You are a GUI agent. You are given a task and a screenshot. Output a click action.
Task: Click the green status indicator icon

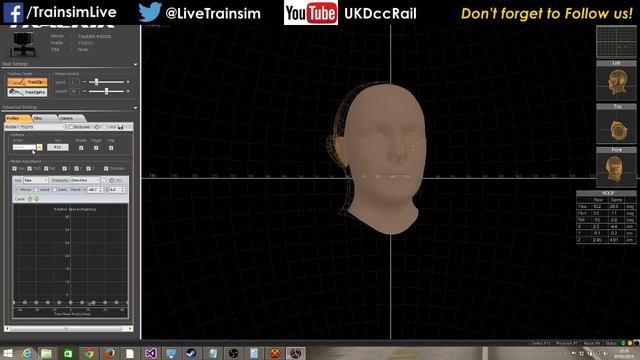[x=623, y=343]
